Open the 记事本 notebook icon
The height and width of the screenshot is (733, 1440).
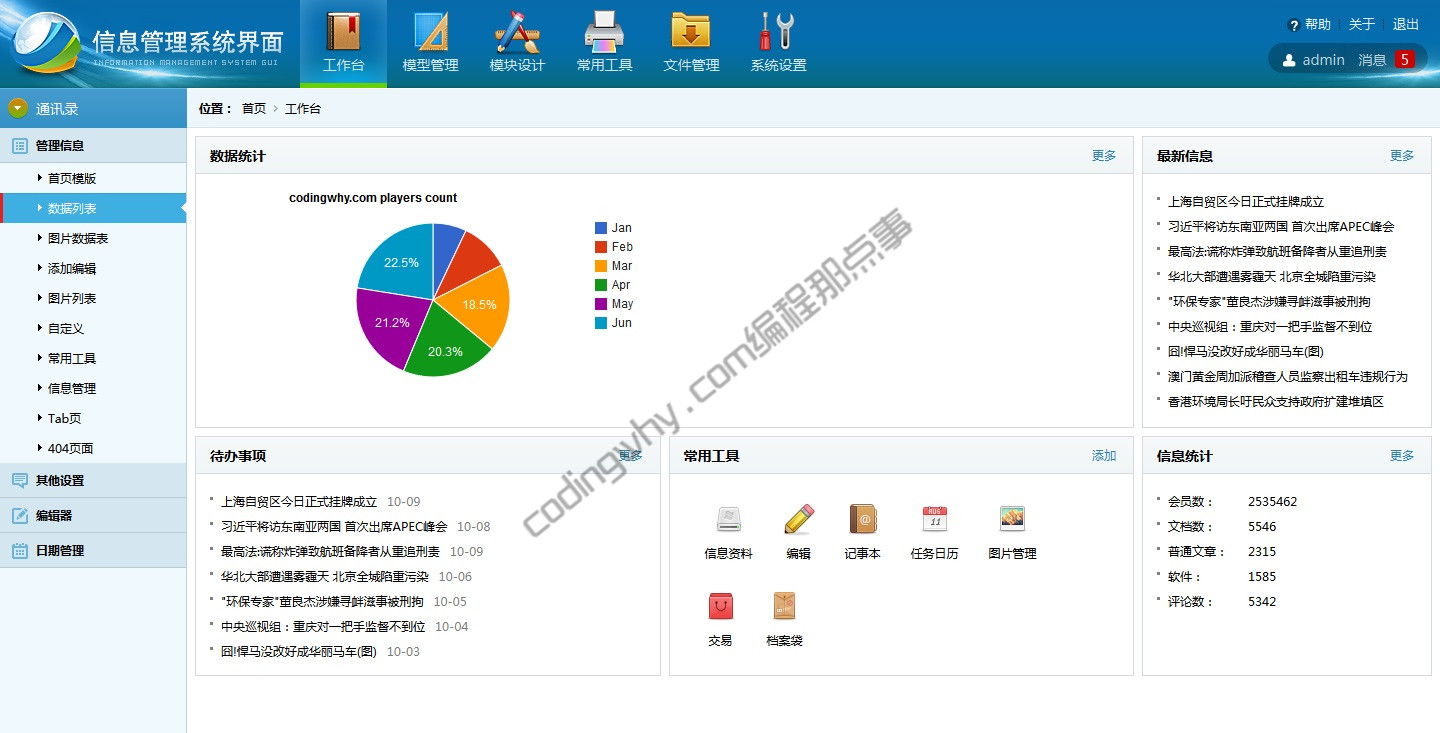(862, 519)
